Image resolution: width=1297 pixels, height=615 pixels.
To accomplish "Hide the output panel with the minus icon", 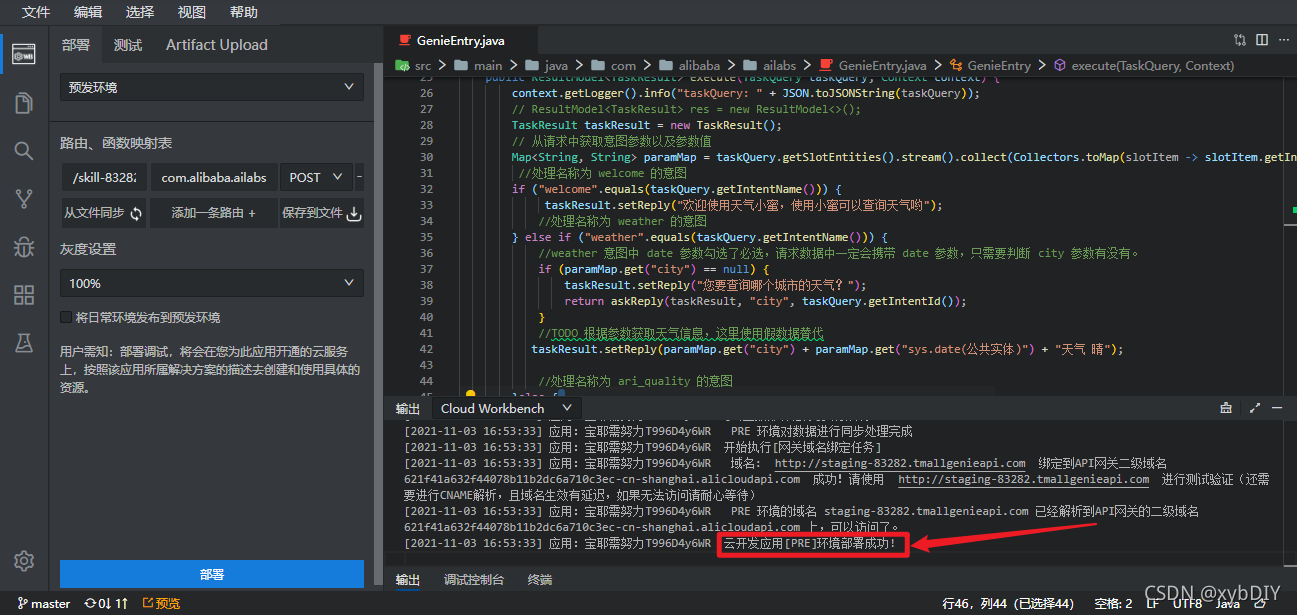I will 1277,408.
